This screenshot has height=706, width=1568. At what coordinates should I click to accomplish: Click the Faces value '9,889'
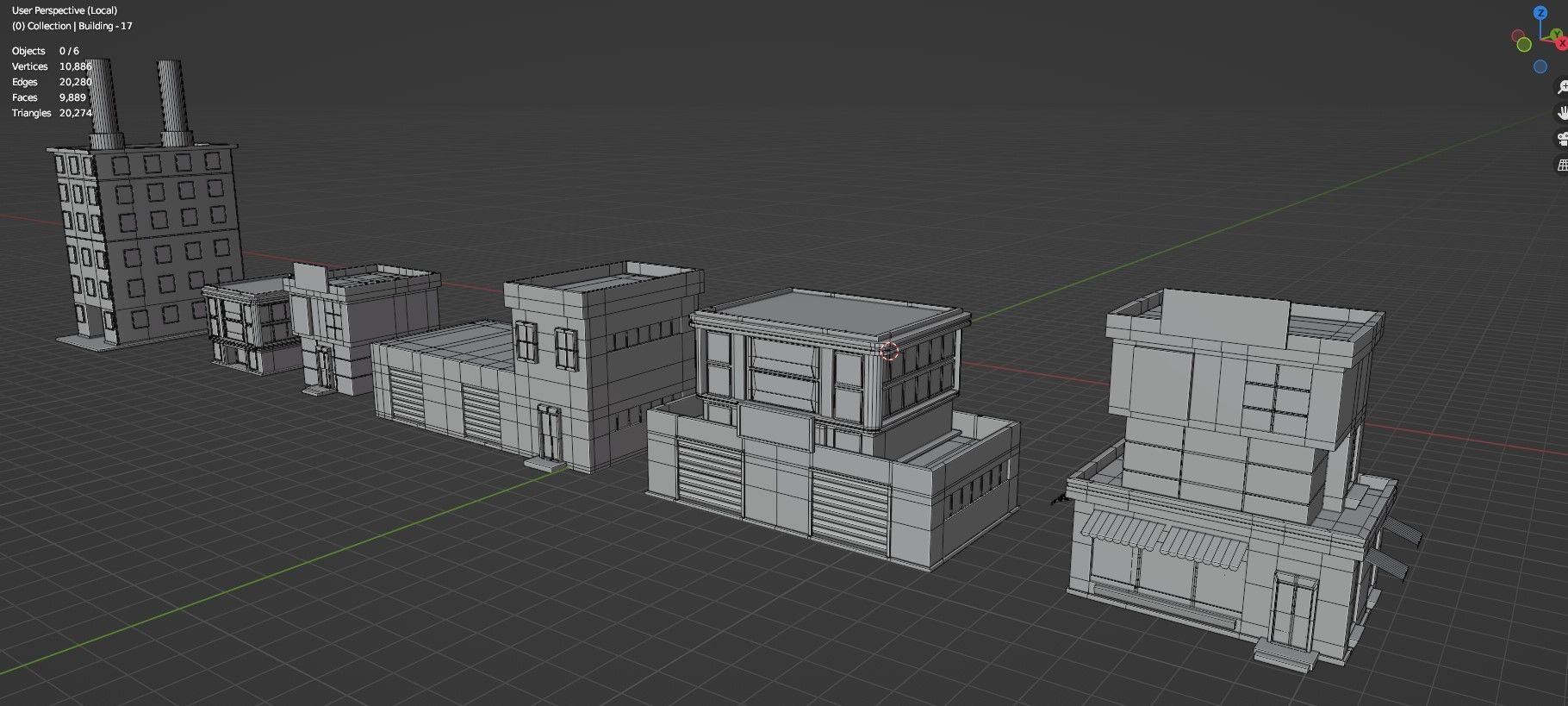click(x=72, y=97)
